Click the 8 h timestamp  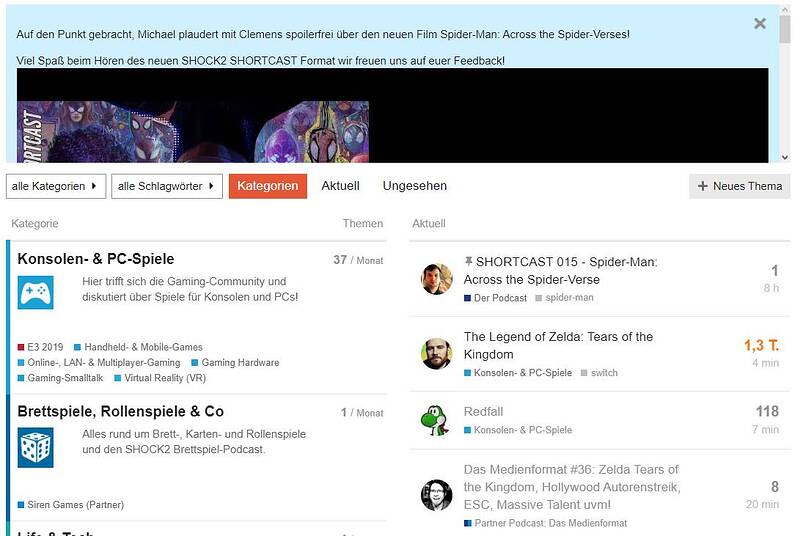coord(771,288)
